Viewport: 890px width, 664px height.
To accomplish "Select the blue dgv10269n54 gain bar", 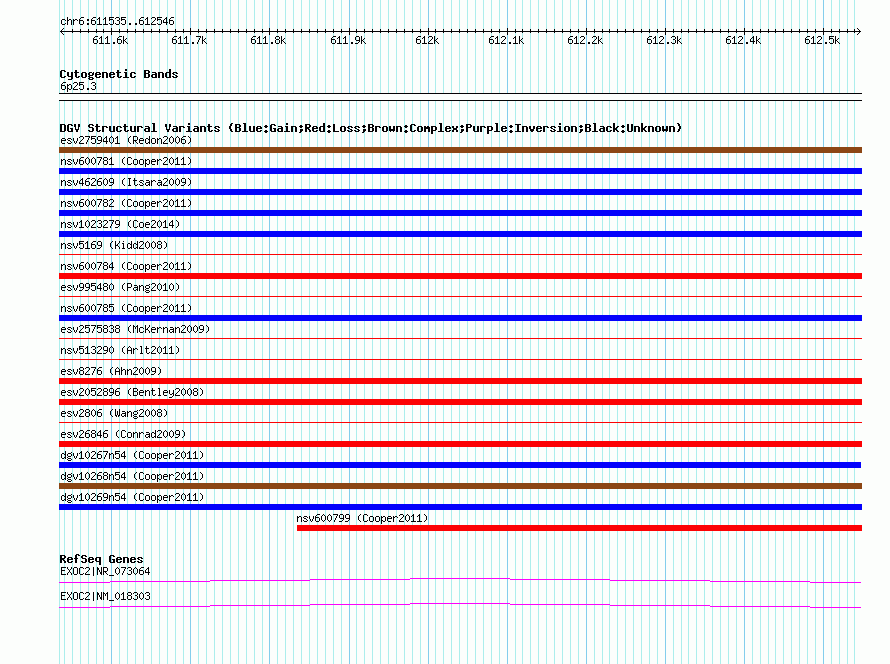I will (460, 507).
